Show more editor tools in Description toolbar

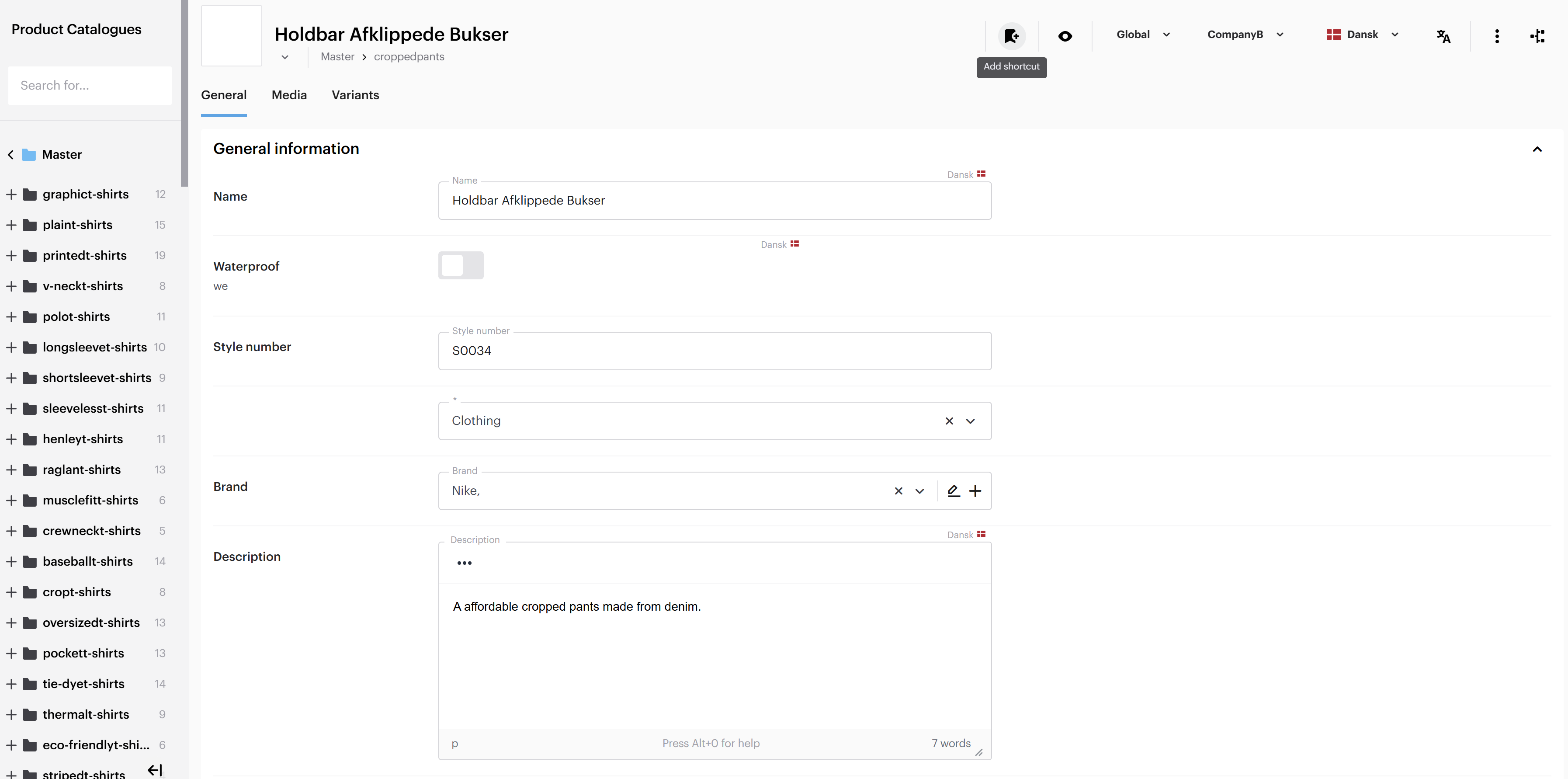464,563
